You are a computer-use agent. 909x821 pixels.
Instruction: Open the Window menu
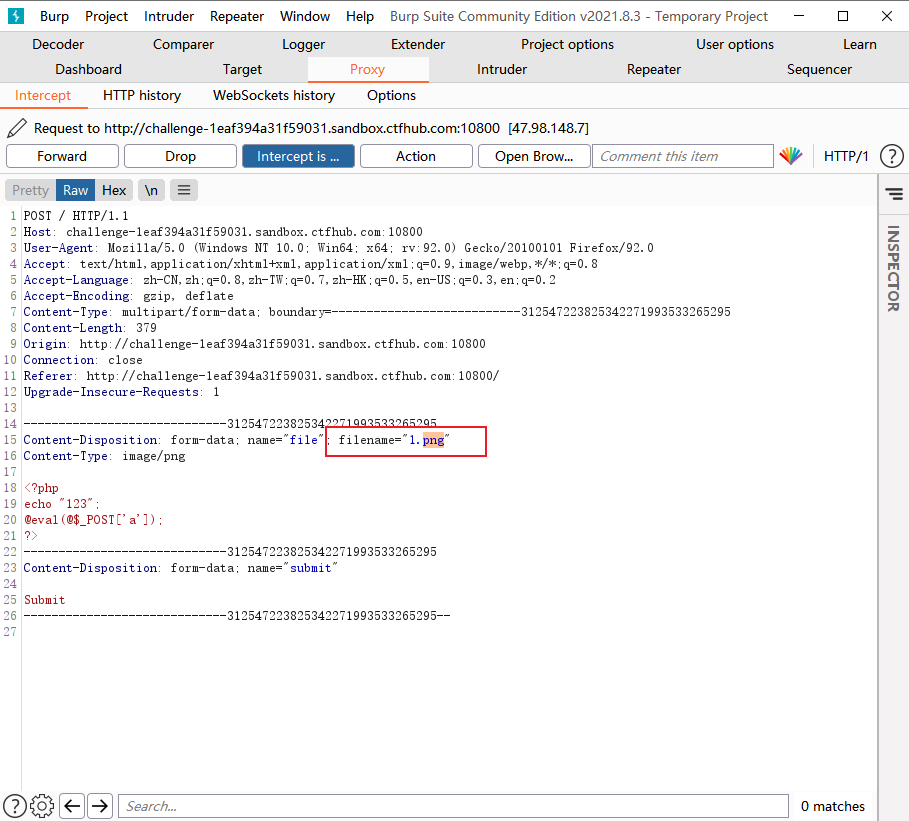tap(305, 16)
